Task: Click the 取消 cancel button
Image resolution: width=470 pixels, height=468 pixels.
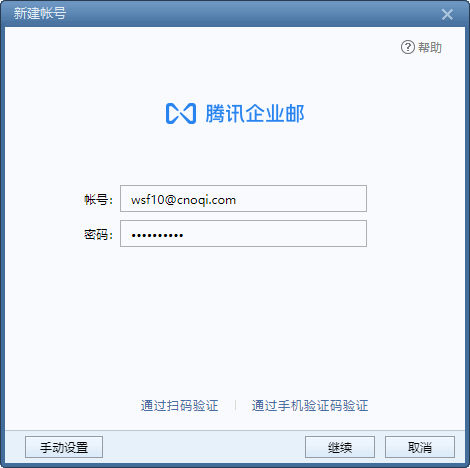Action: pos(420,447)
